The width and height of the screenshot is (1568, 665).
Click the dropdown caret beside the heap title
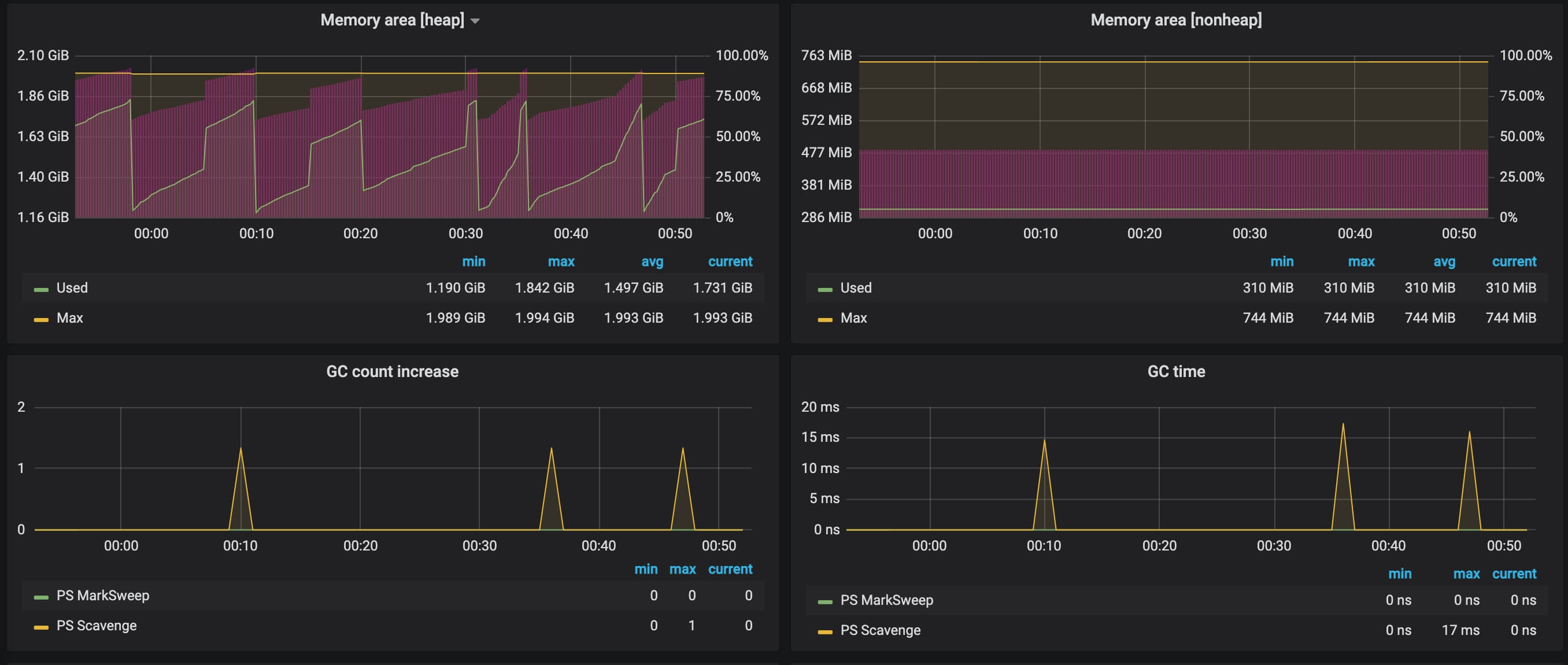tap(475, 21)
